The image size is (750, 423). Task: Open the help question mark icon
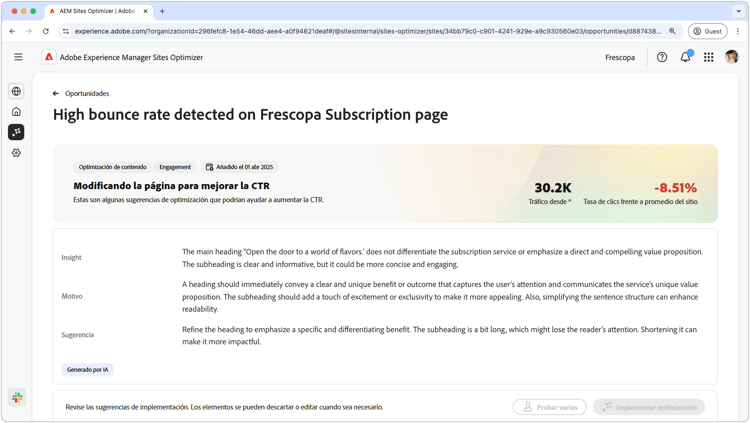click(x=662, y=57)
